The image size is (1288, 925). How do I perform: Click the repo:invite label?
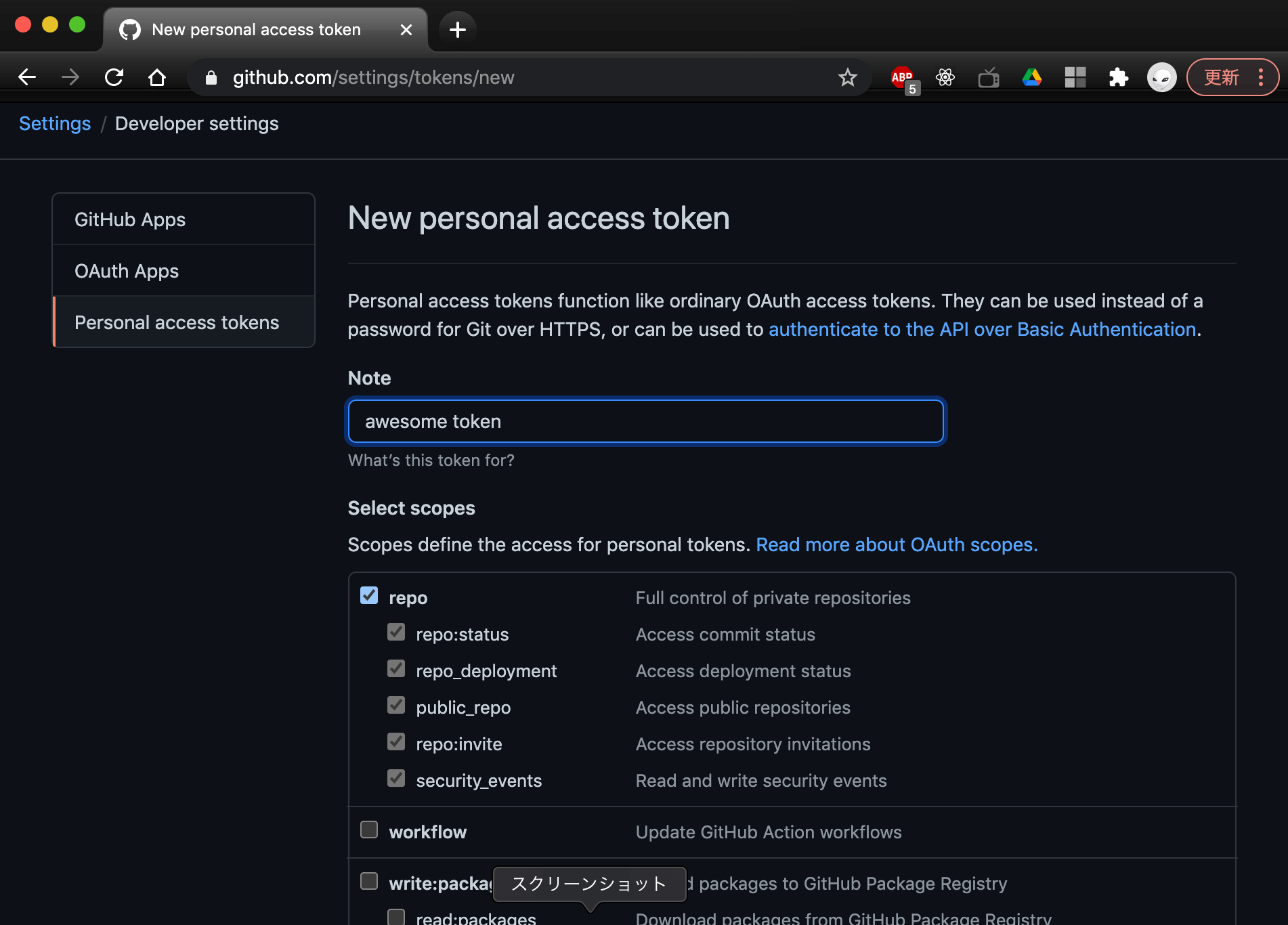point(459,744)
